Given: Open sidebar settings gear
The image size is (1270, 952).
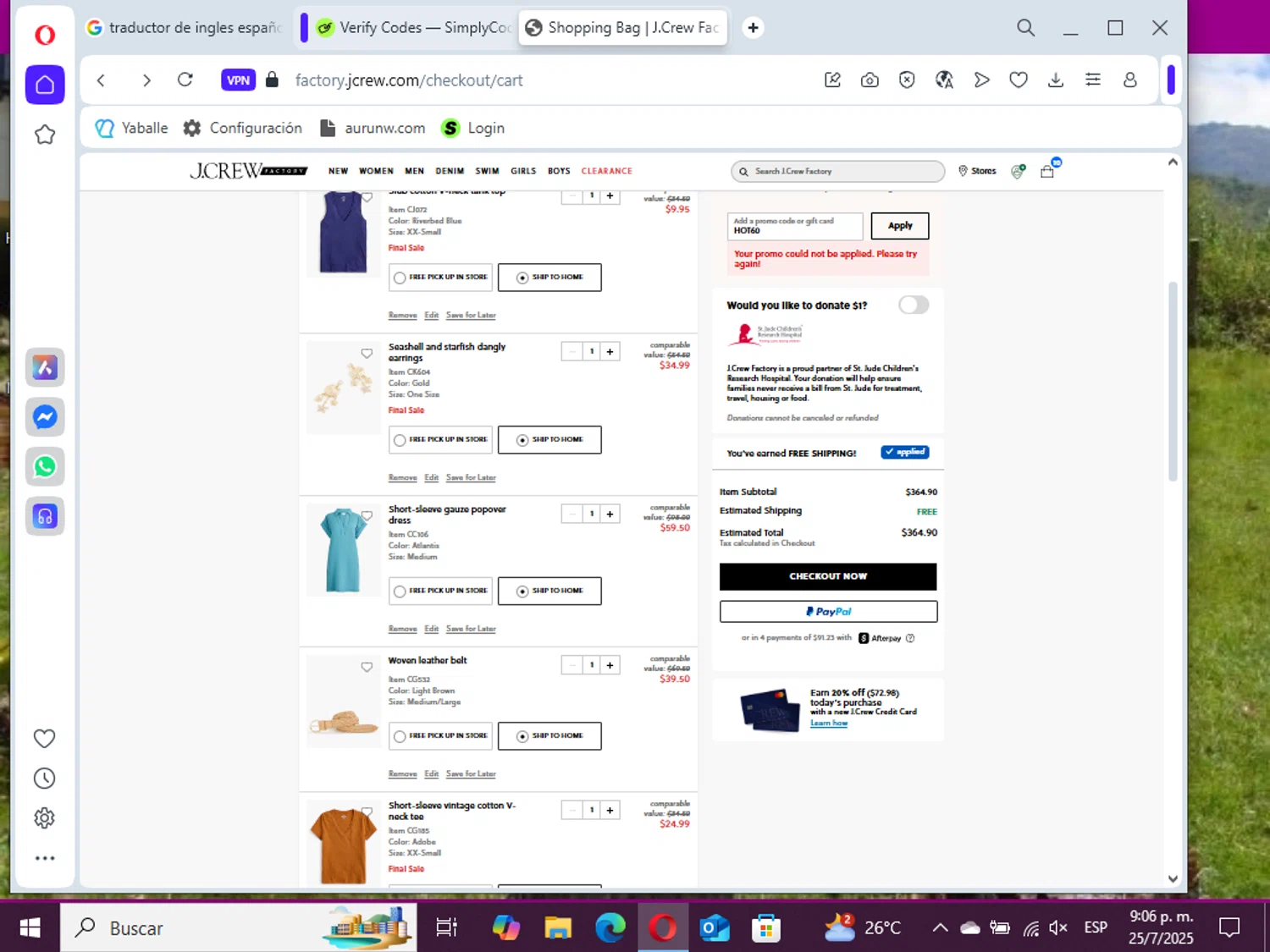Looking at the screenshot, I should [x=45, y=818].
